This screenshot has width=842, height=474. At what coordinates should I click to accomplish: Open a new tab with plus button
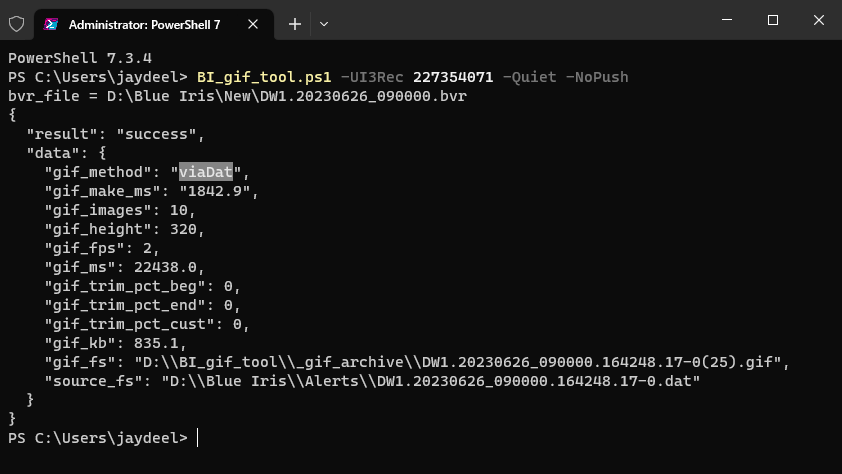294,24
